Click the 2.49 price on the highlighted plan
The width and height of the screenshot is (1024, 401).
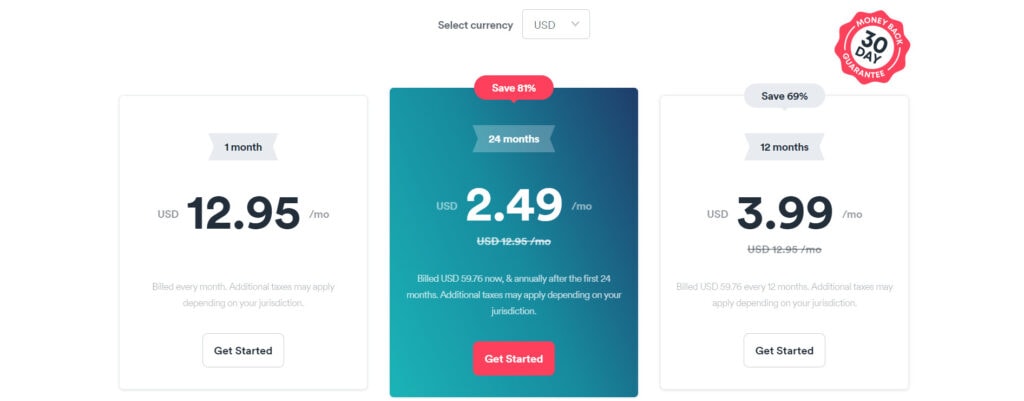point(514,205)
